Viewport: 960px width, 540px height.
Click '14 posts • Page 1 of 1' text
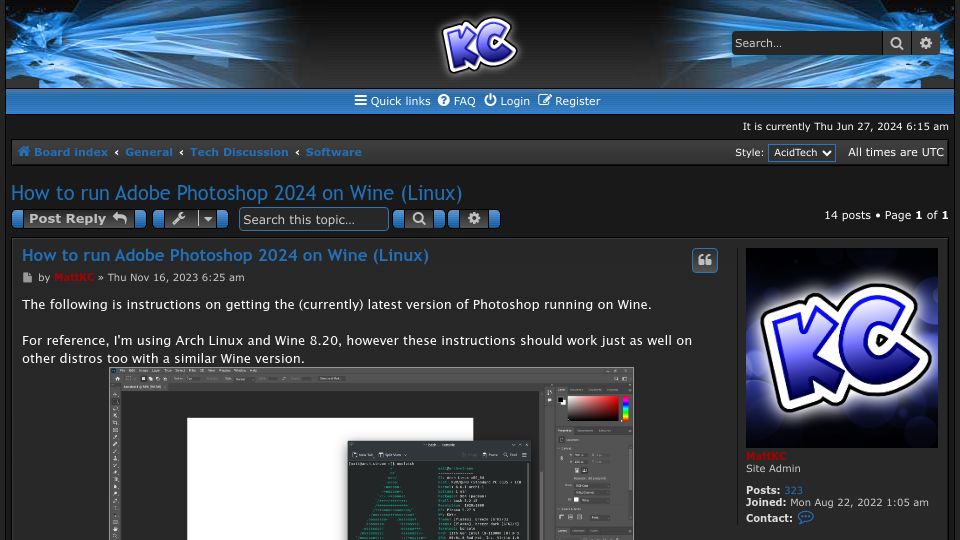click(886, 215)
